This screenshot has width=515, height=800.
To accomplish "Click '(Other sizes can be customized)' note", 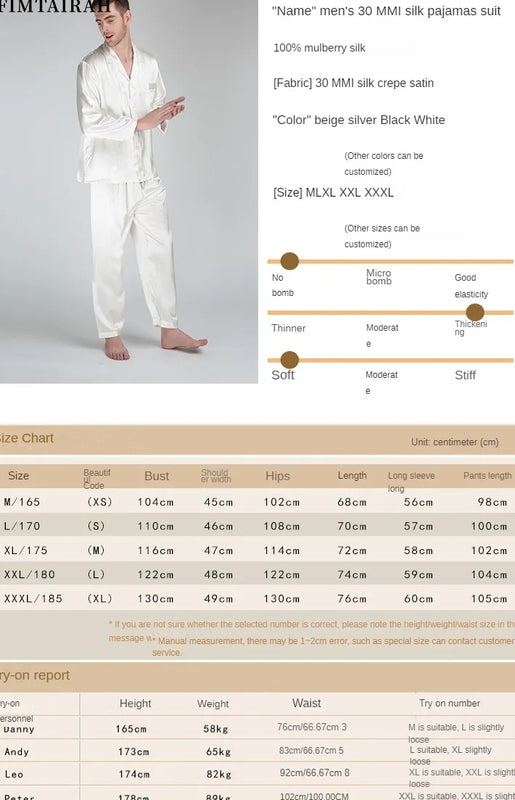I will click(382, 236).
